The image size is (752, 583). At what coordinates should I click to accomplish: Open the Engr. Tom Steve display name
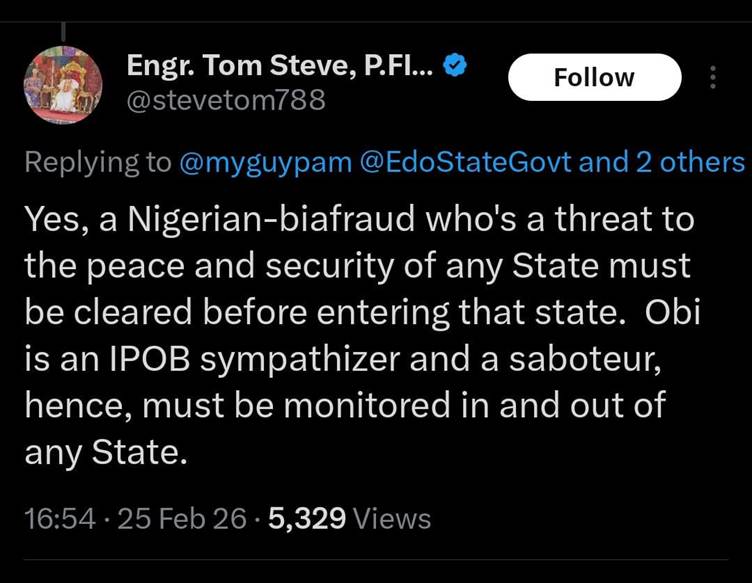280,66
